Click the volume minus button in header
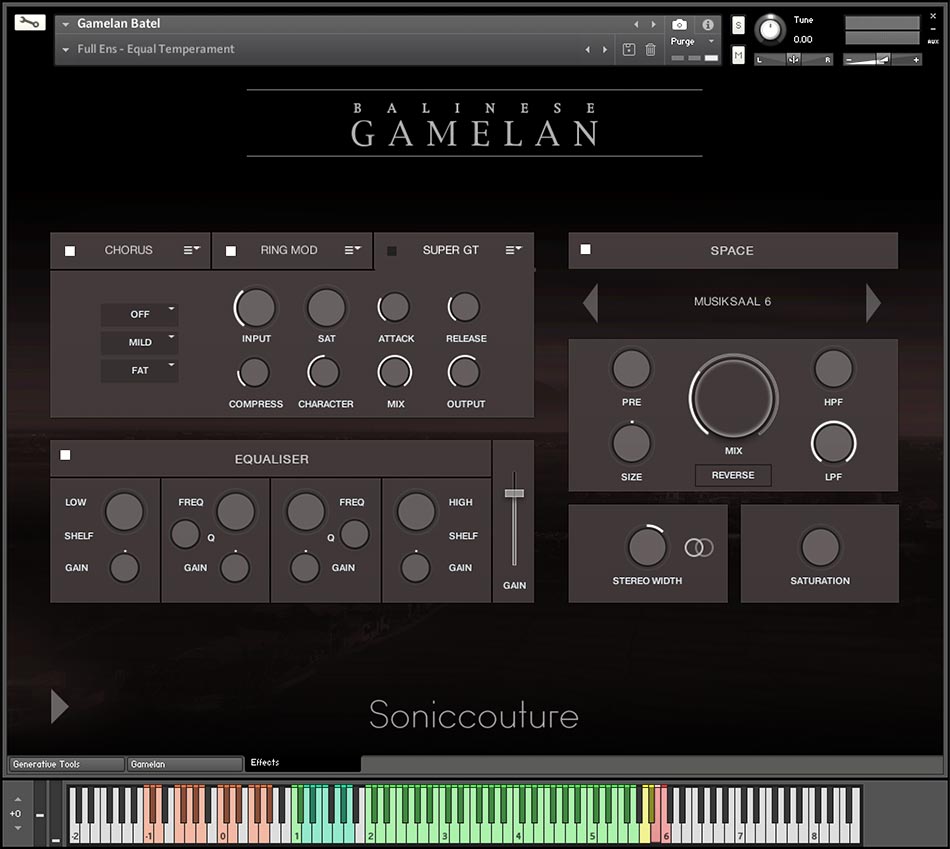 pos(849,59)
